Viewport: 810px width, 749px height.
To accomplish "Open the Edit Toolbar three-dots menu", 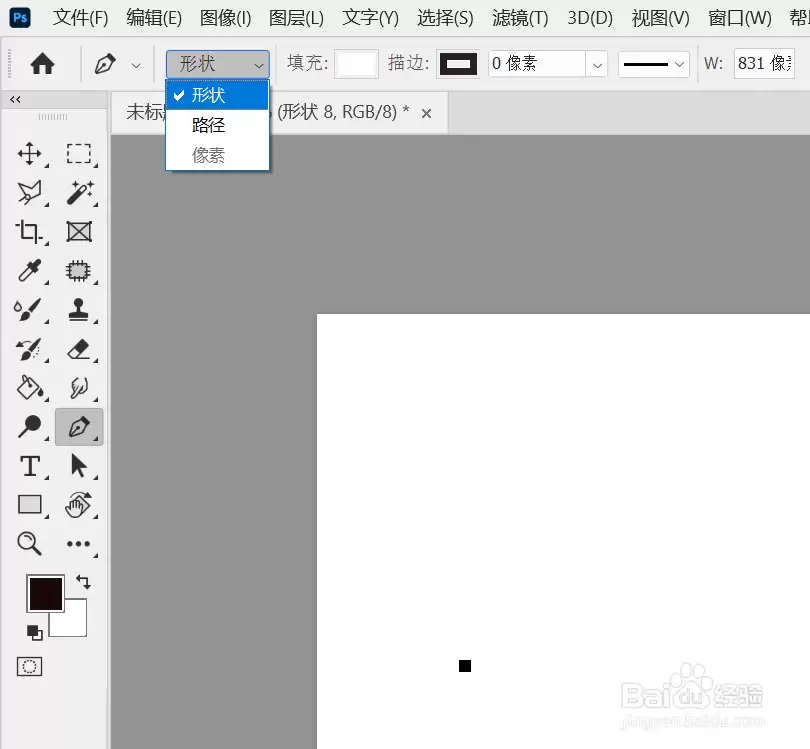I will [79, 543].
